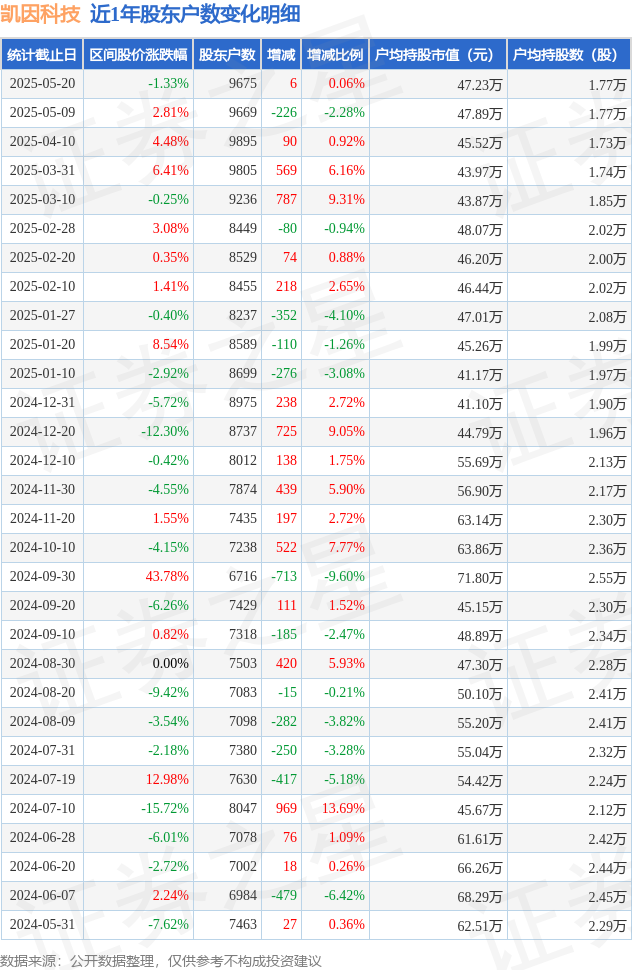Click the 2.55万 average shares cell
Image resolution: width=632 pixels, height=970 pixels.
click(x=607, y=578)
